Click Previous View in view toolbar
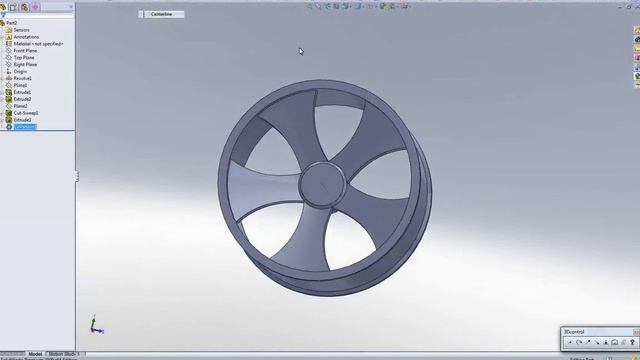The image size is (640, 360). pyautogui.click(x=328, y=7)
